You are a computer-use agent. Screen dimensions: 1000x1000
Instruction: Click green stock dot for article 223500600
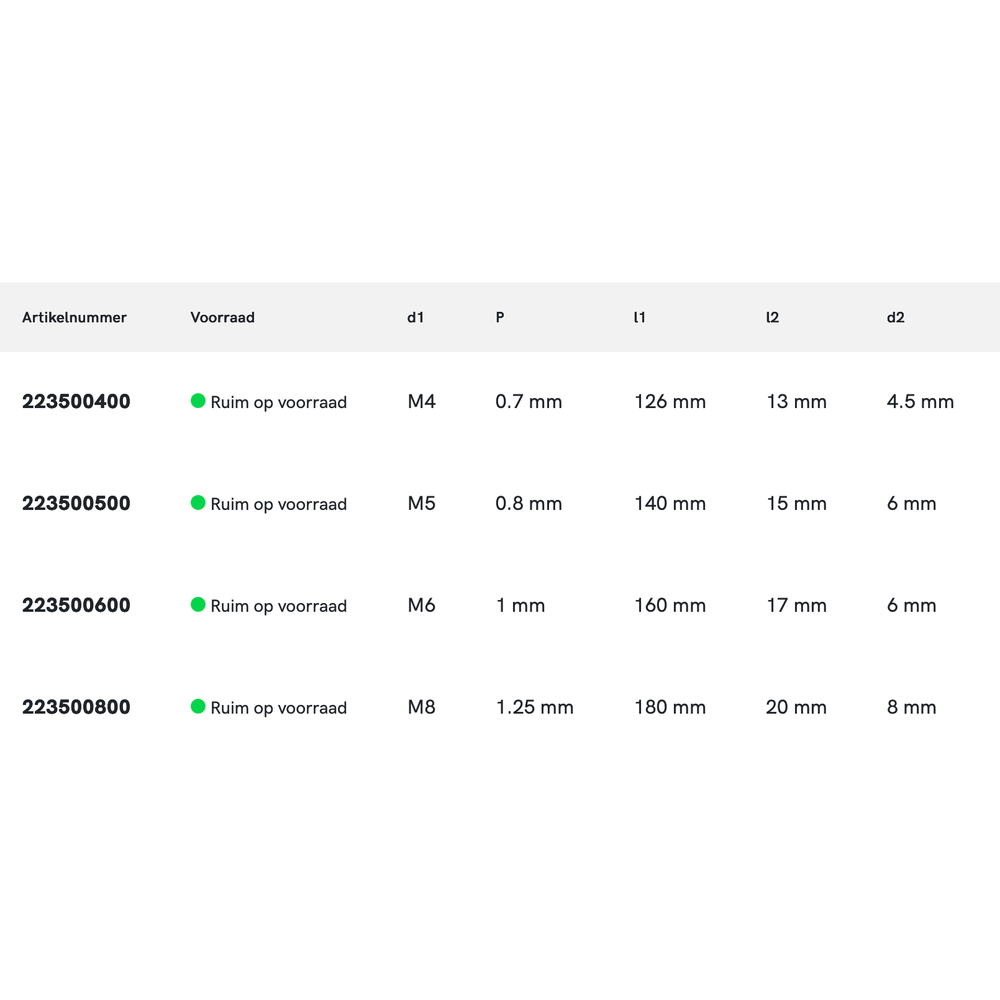(x=198, y=605)
